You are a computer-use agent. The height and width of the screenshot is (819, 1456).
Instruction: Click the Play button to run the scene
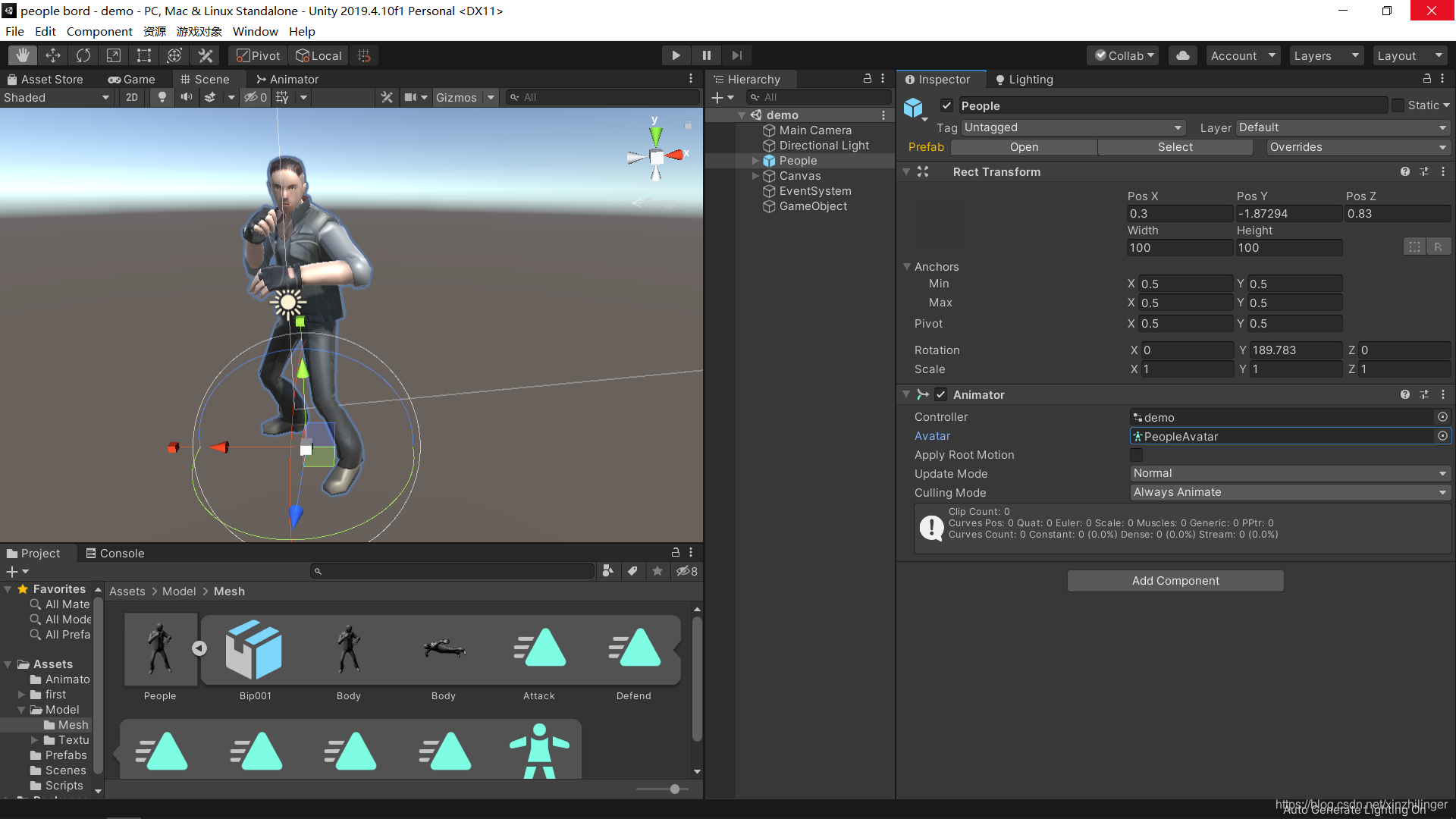(676, 55)
